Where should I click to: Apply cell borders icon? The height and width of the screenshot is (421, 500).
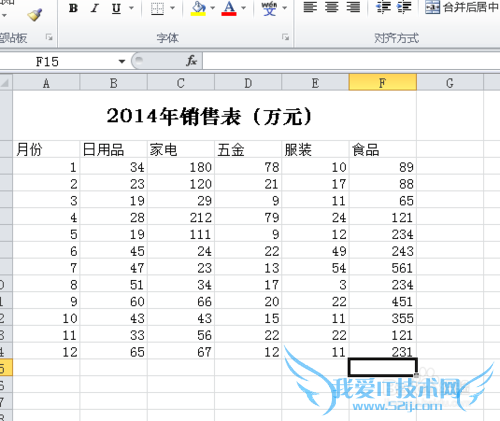pyautogui.click(x=157, y=8)
